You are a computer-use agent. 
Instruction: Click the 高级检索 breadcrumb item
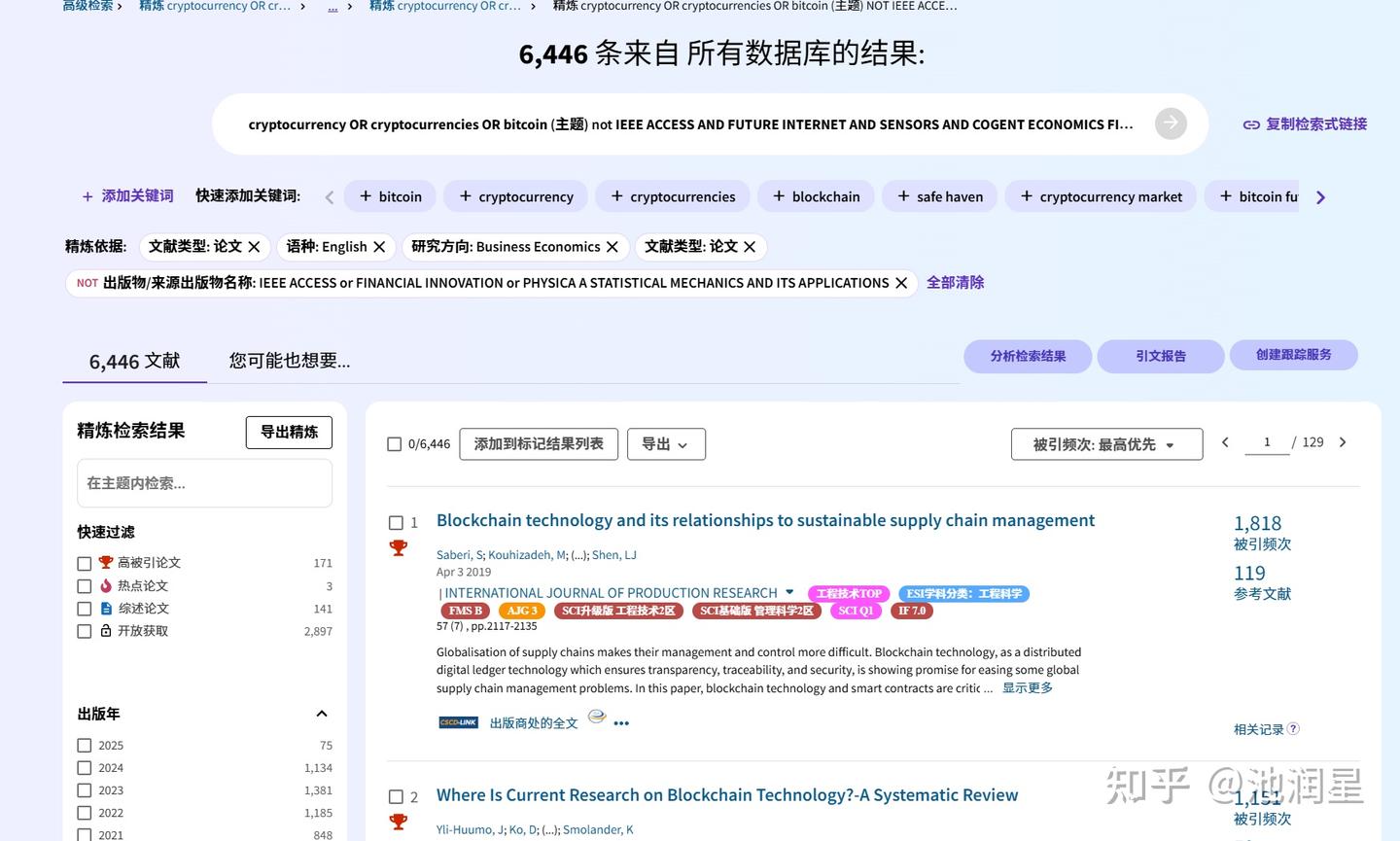[x=86, y=6]
